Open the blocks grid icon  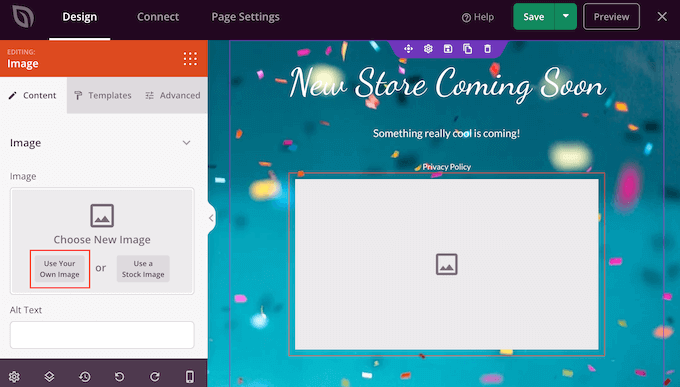(x=190, y=59)
